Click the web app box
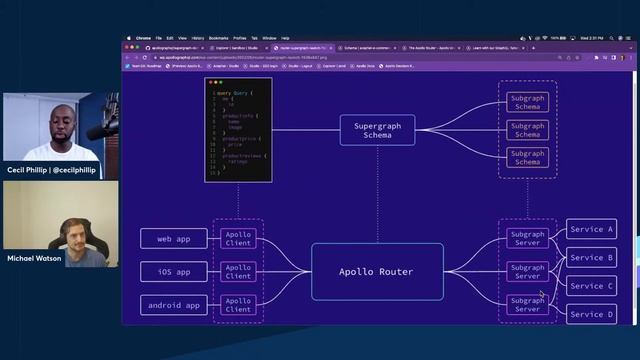The width and height of the screenshot is (640, 360). [x=173, y=238]
